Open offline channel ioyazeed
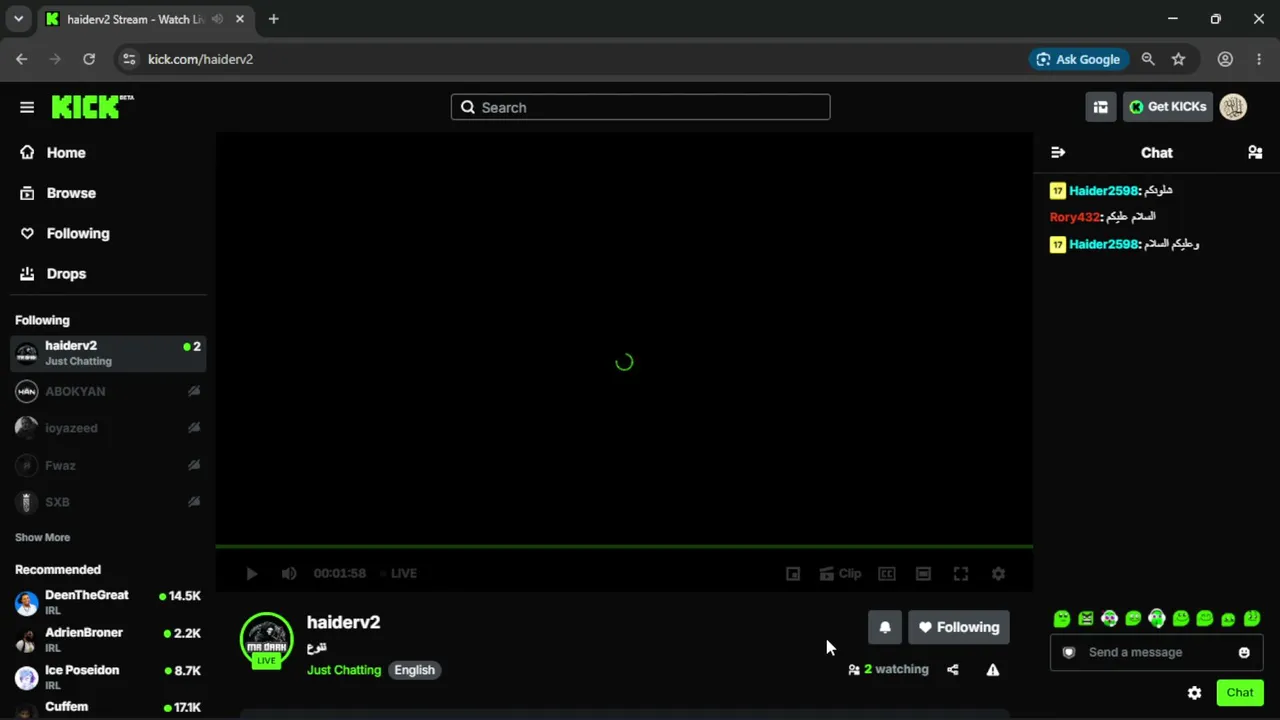The height and width of the screenshot is (720, 1280). tap(108, 428)
